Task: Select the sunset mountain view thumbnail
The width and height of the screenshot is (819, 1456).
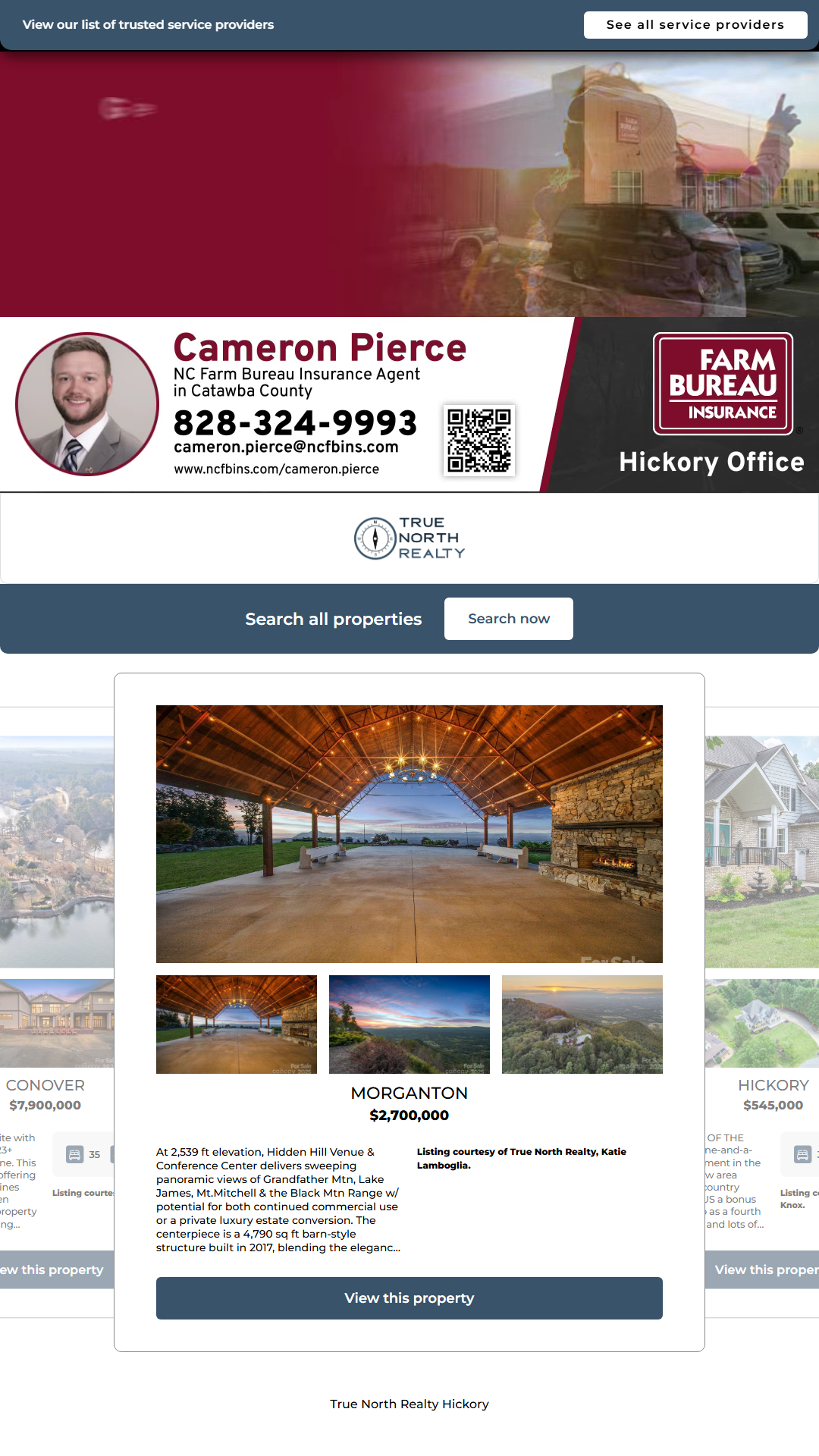Action: point(409,1025)
